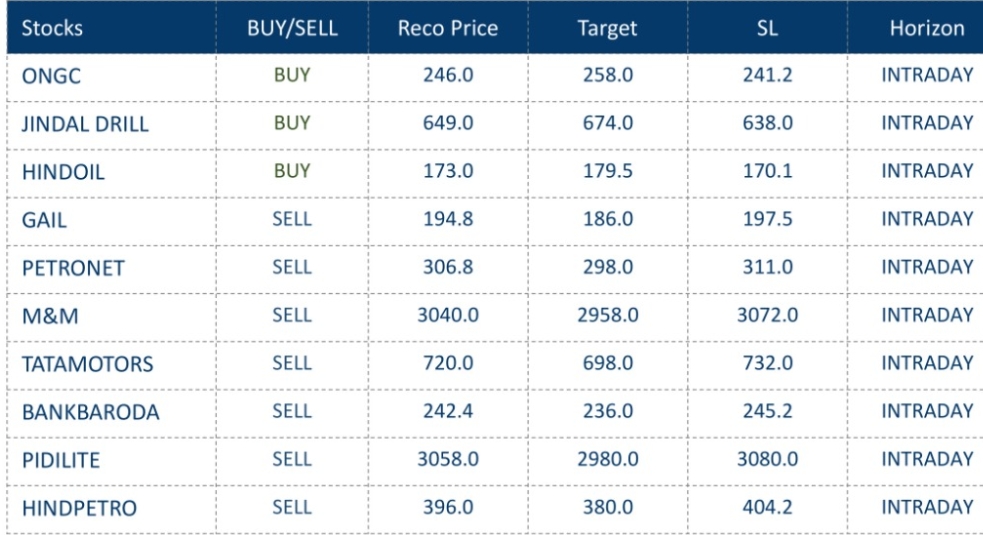This screenshot has height=535, width=983.
Task: Select the TATAMOTORS target 698.0 cell
Action: 608,364
